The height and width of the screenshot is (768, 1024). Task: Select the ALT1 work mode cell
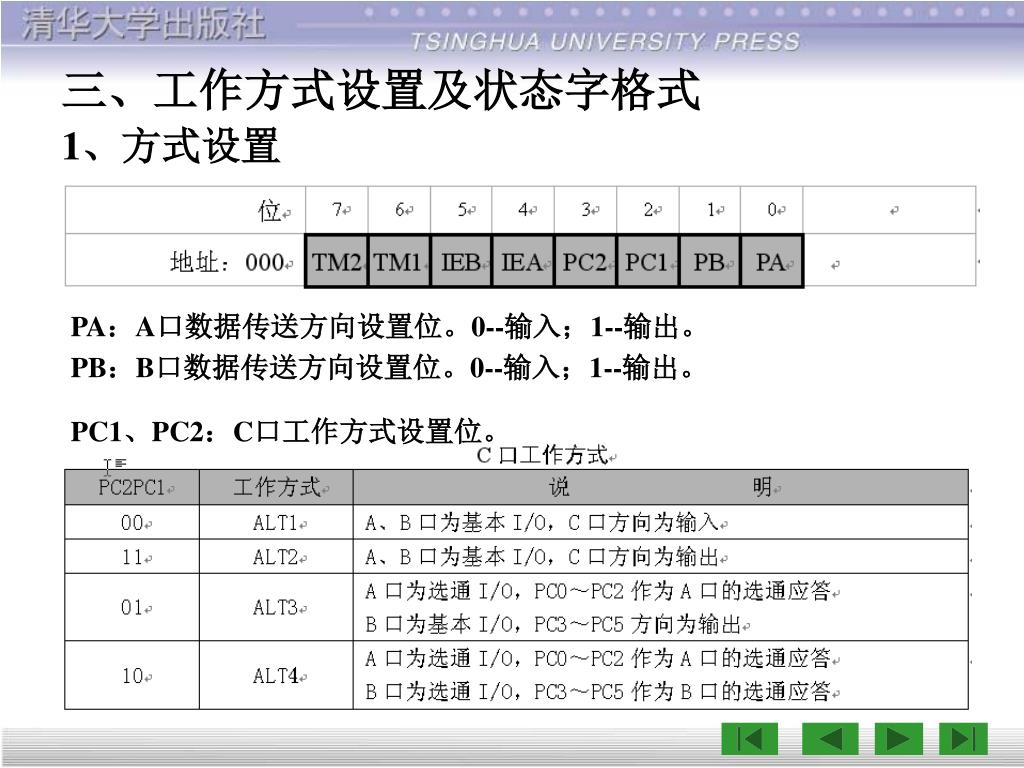pyautogui.click(x=276, y=522)
